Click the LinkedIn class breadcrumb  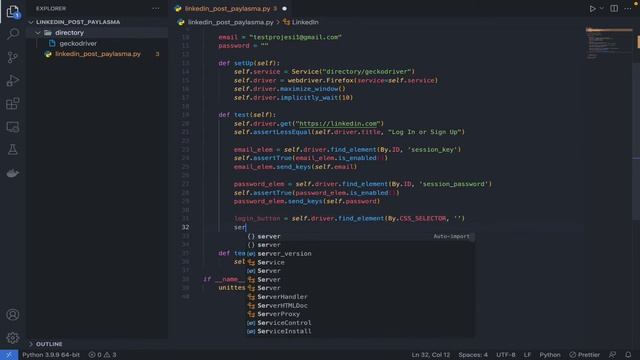(305, 22)
